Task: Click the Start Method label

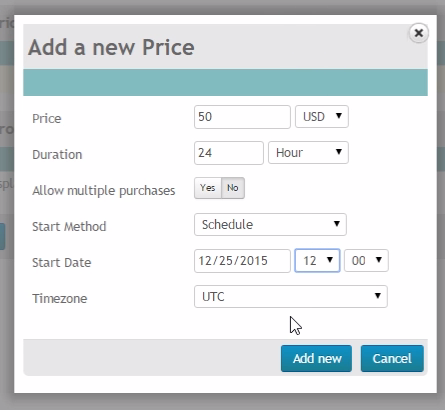Action: click(69, 227)
